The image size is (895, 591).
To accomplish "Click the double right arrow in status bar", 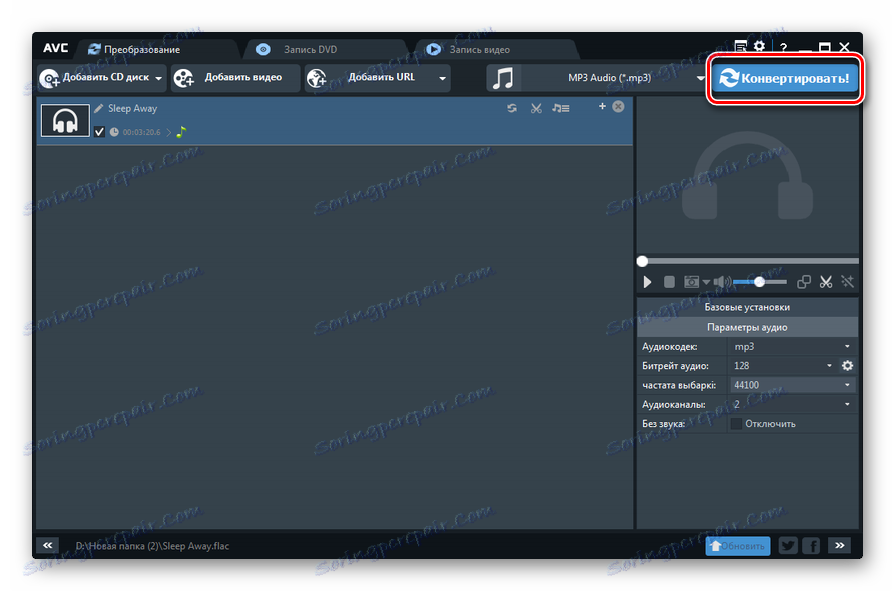I will [x=840, y=546].
